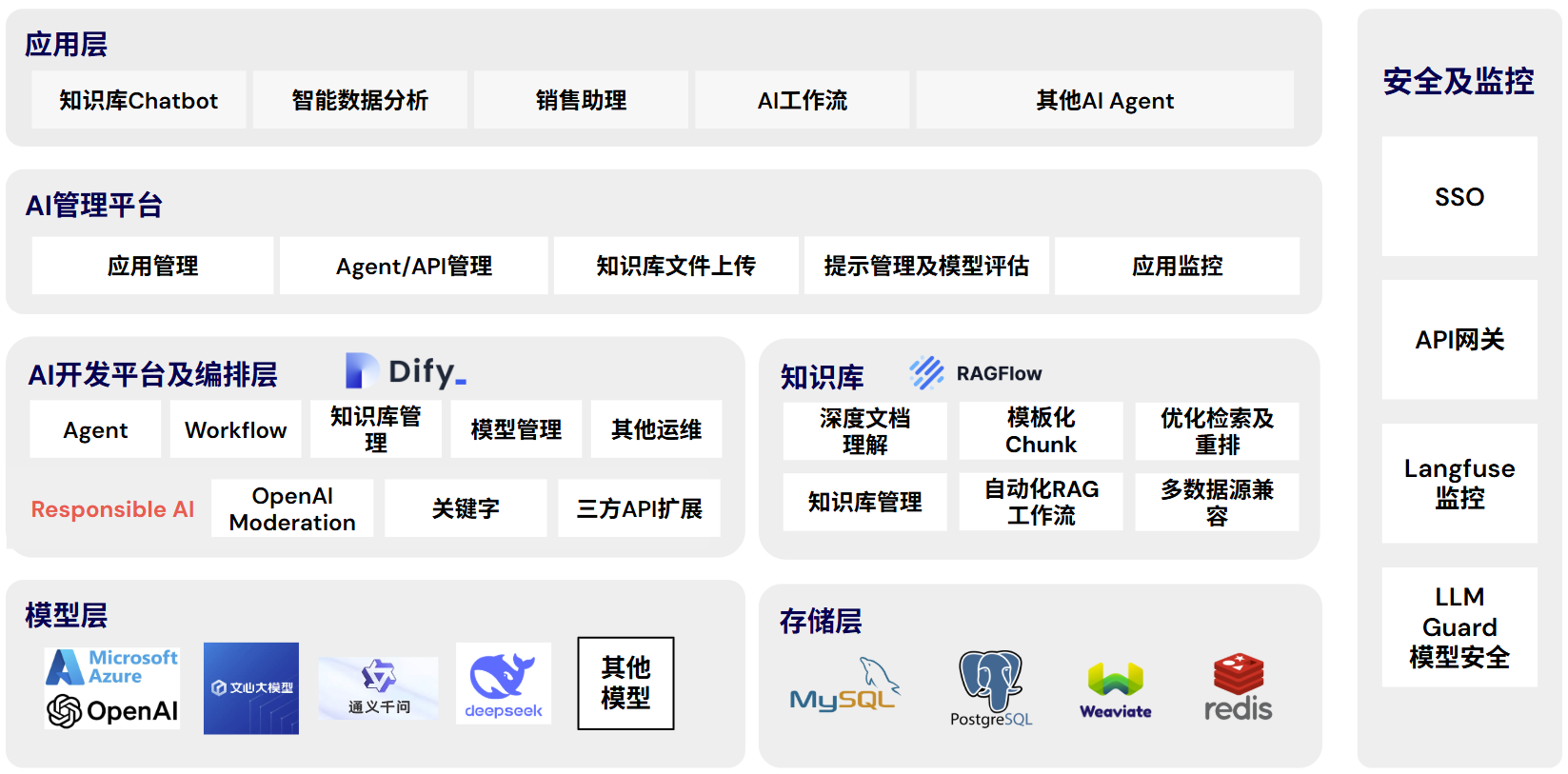
Task: Click the 其他模型 outlined box
Action: (625, 683)
